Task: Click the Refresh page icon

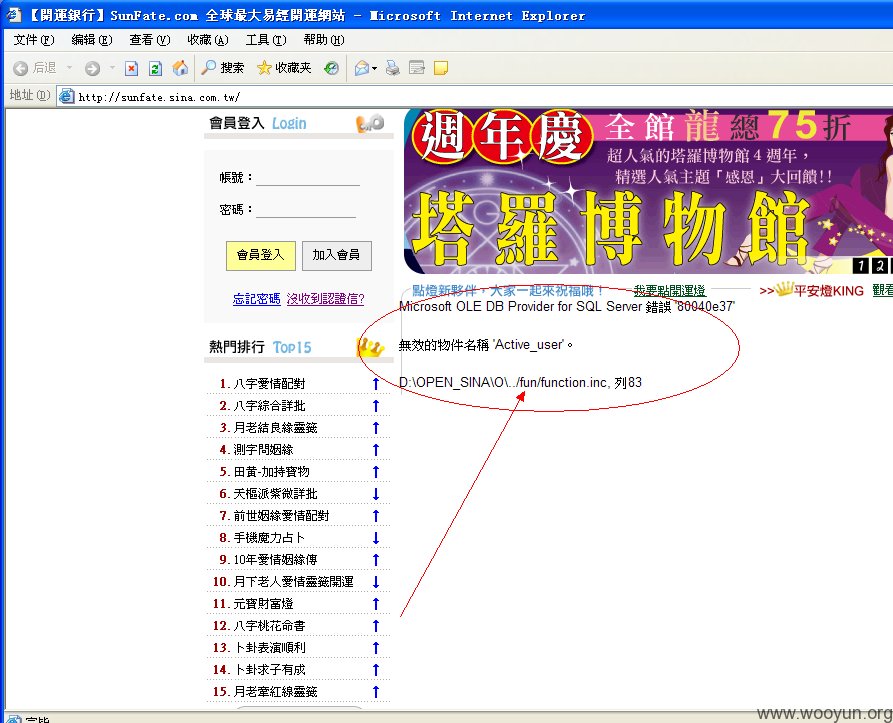Action: click(x=155, y=68)
